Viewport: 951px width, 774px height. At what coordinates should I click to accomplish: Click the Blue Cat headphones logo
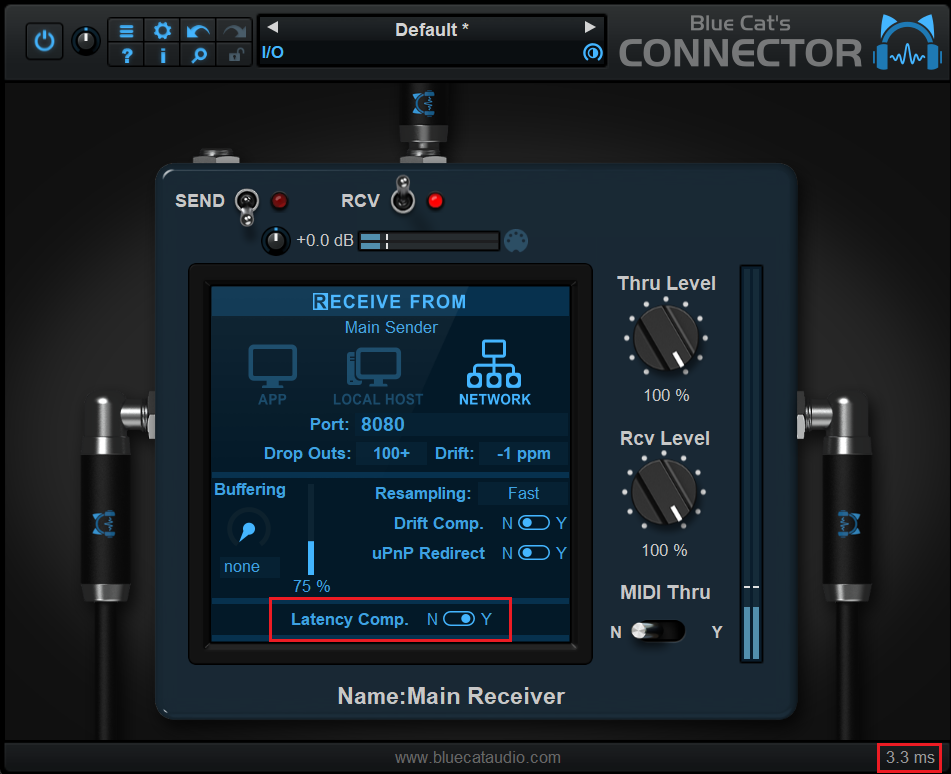point(907,42)
